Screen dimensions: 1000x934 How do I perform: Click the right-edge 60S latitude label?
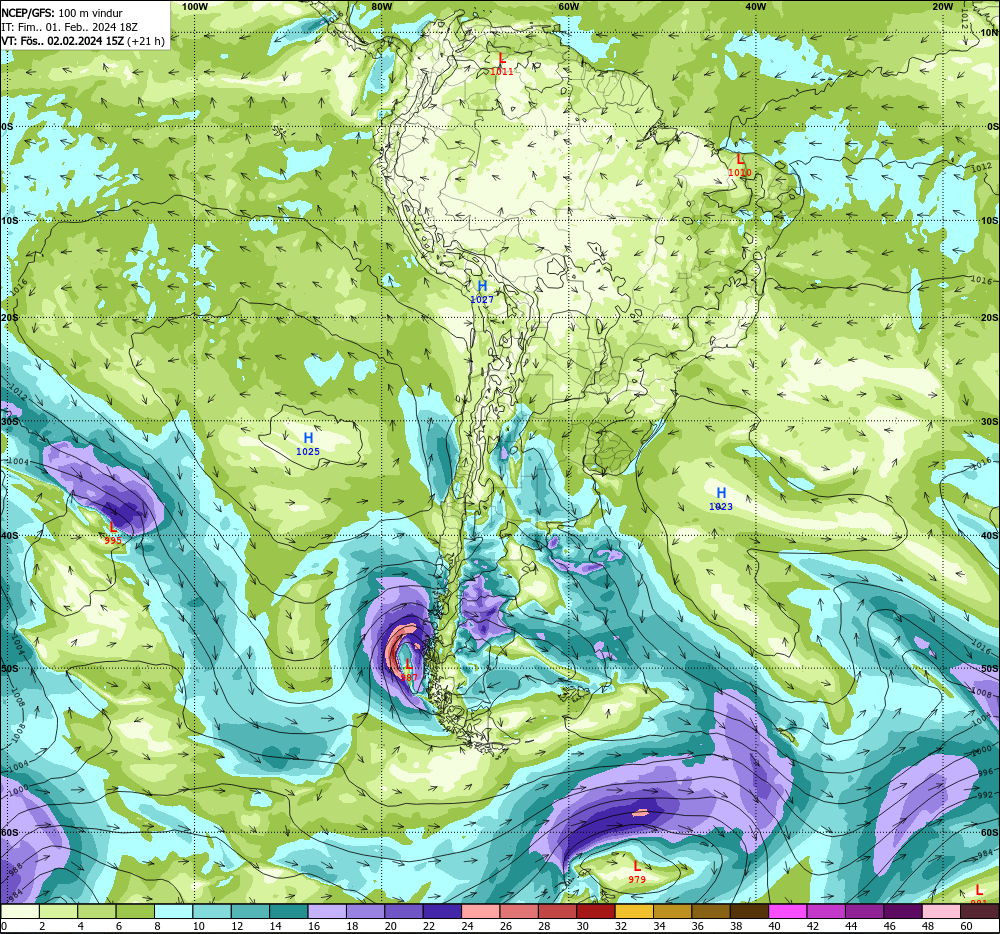tap(990, 833)
